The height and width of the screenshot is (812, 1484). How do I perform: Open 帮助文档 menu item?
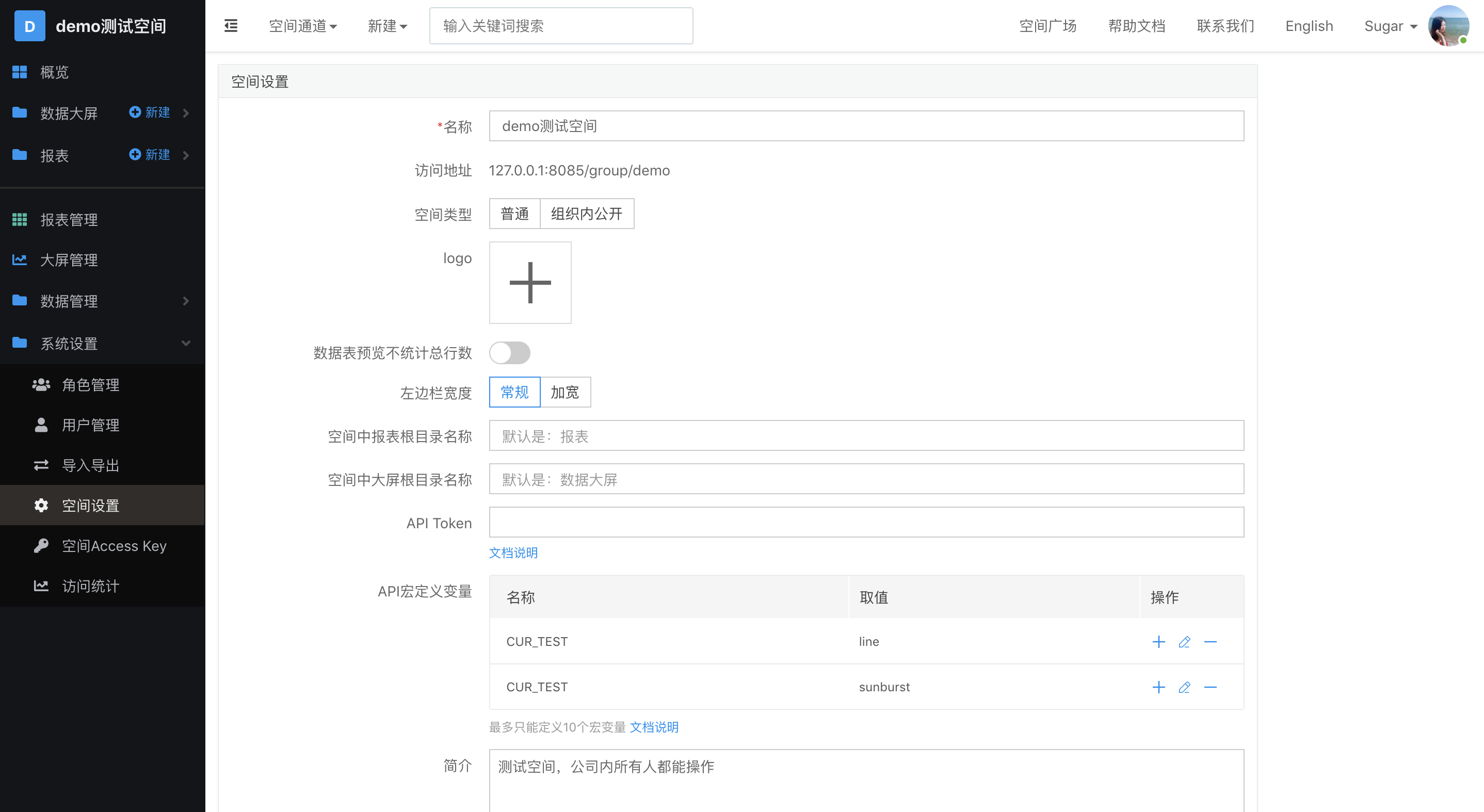tap(1140, 26)
